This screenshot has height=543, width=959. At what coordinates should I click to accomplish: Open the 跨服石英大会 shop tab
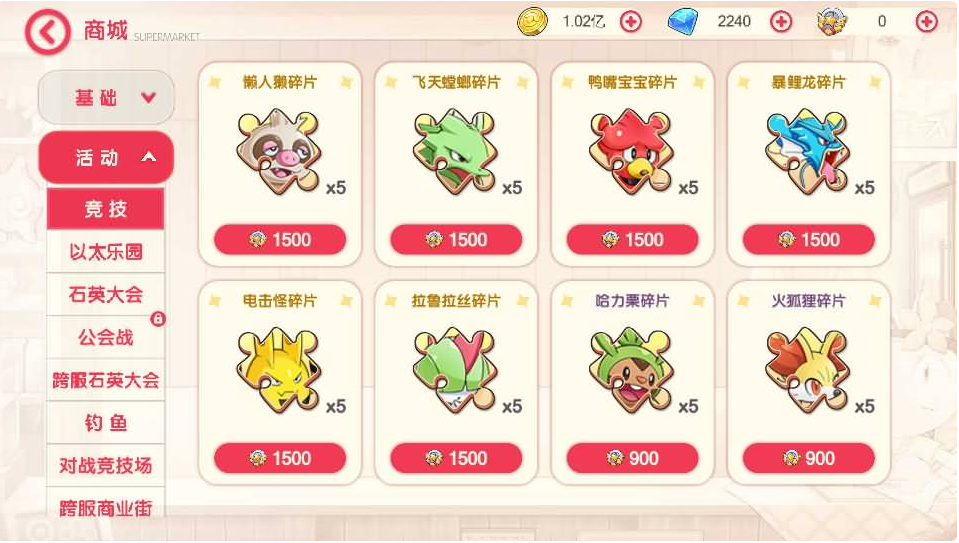coord(106,380)
